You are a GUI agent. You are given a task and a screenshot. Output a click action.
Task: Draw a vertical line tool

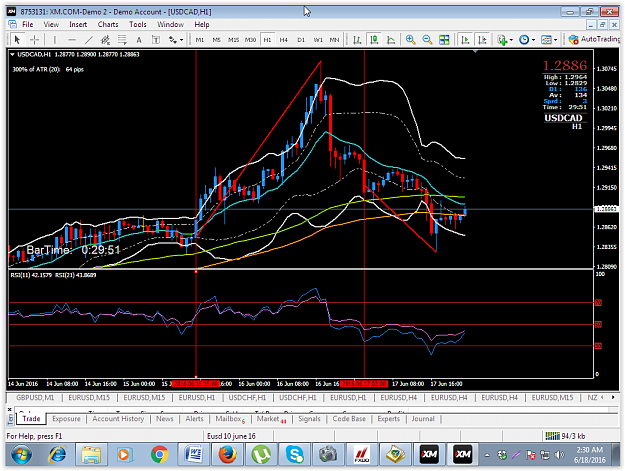coord(55,39)
